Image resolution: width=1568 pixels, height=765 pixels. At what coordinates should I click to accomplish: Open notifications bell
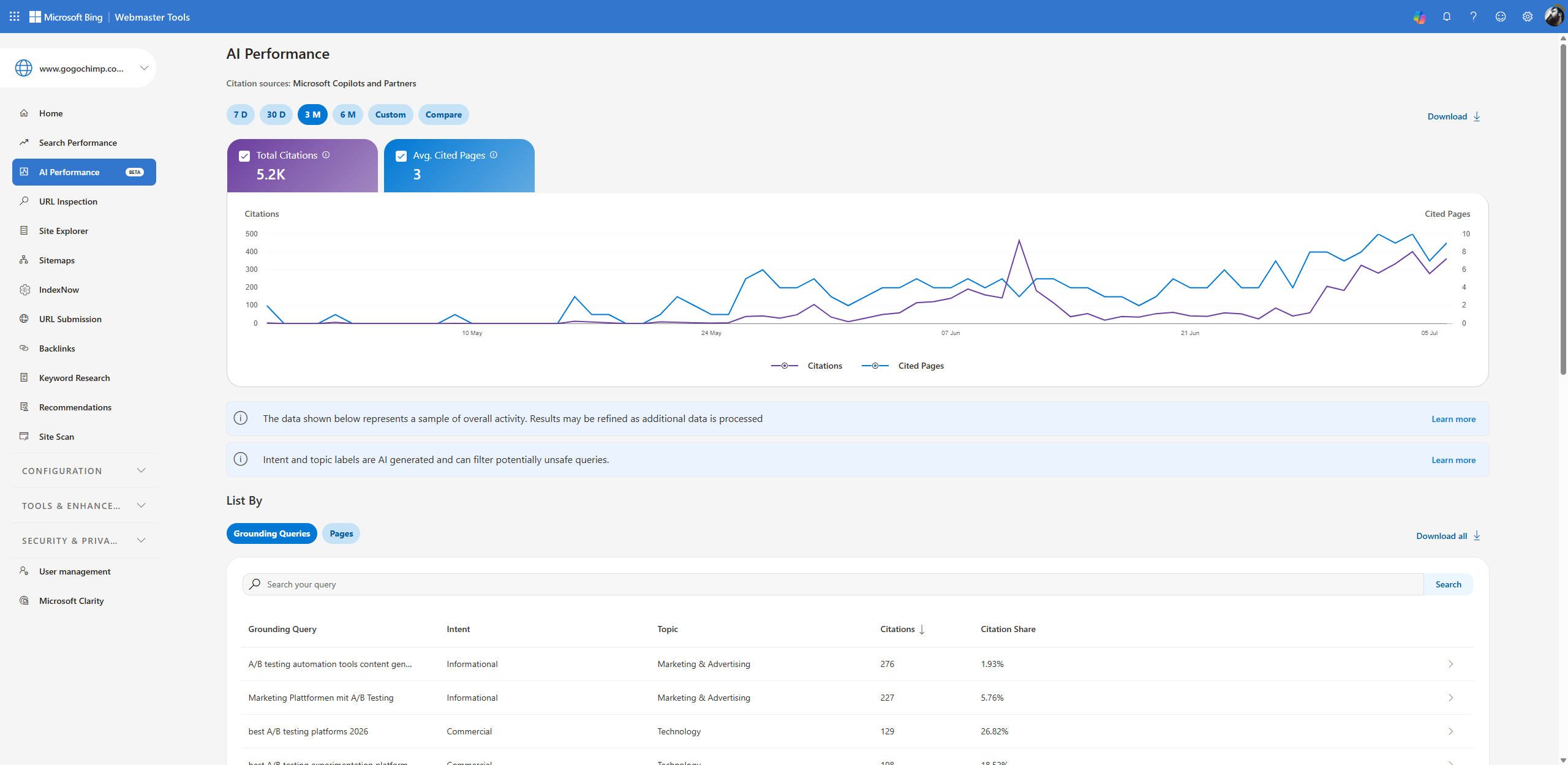tap(1447, 17)
